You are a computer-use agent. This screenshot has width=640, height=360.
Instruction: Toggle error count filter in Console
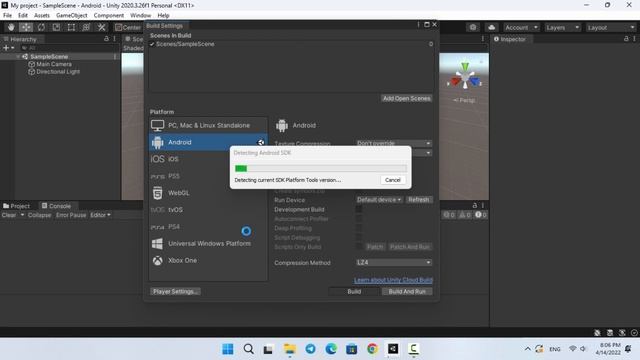point(449,215)
